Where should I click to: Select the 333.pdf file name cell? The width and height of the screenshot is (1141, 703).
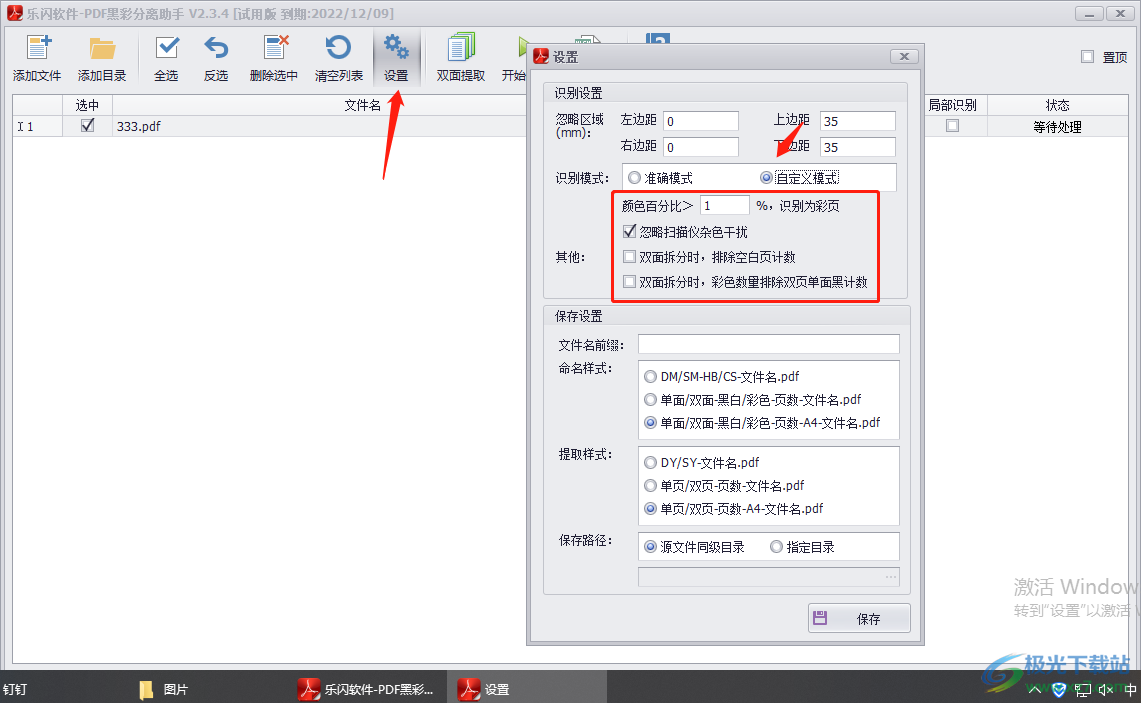319,126
